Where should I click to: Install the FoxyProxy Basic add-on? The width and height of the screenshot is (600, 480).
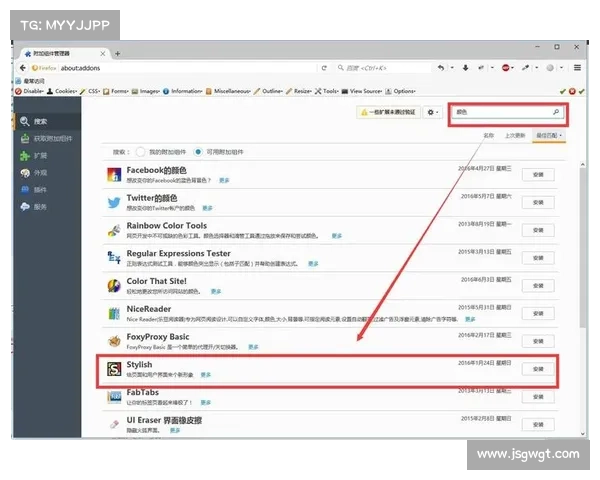[538, 341]
